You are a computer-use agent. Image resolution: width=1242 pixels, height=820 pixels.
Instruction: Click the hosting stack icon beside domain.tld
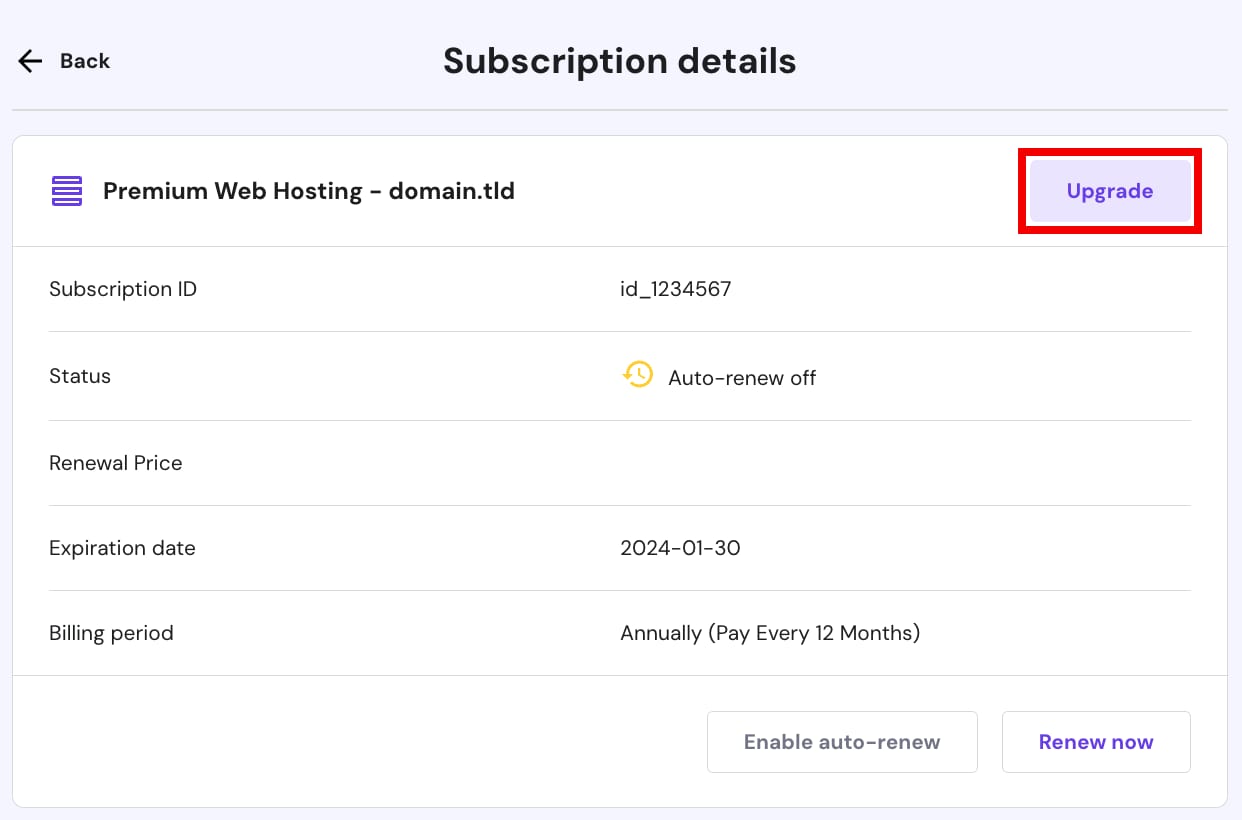pos(65,190)
